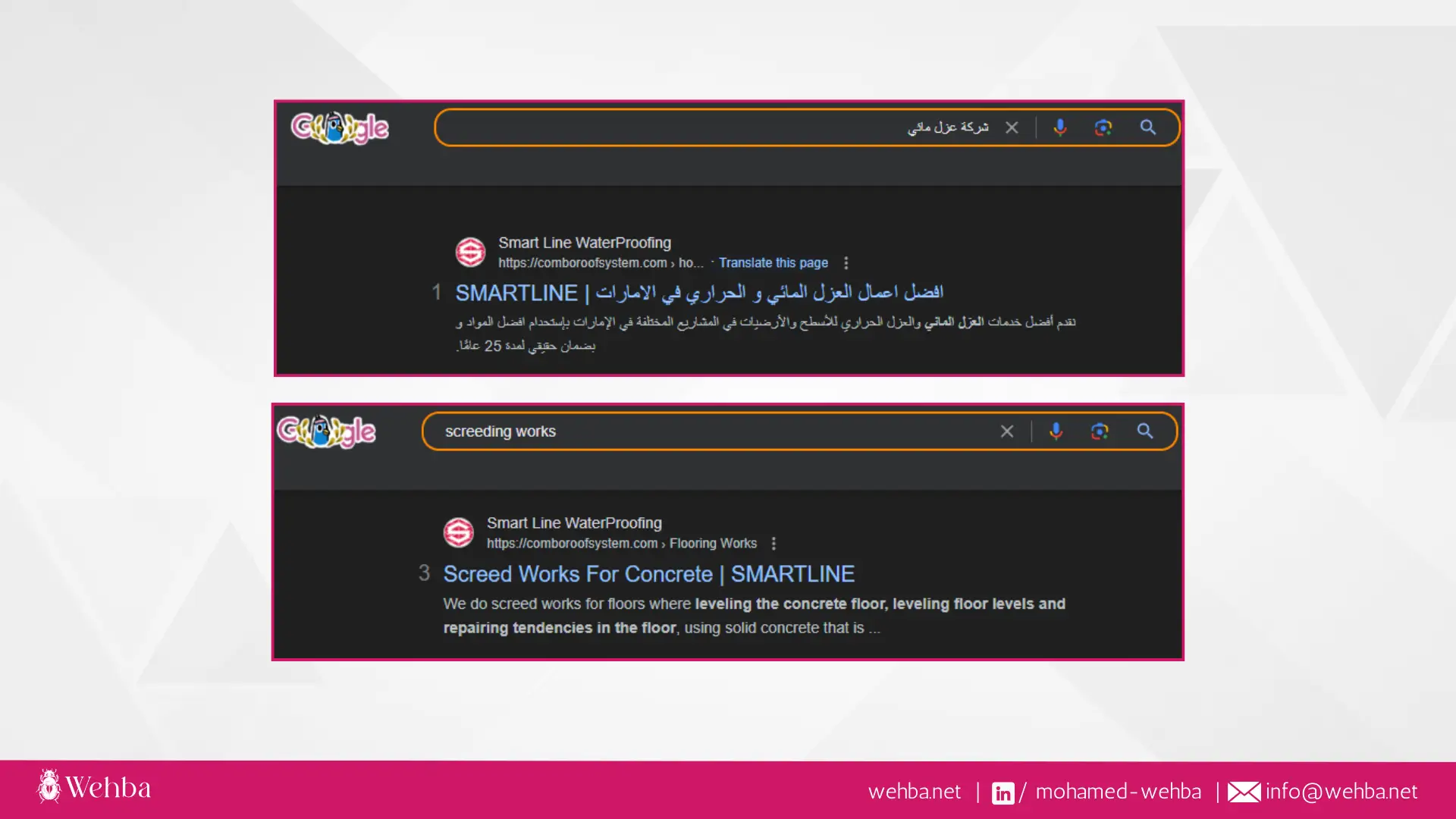Click microphone icon beside 'screeding works' query
This screenshot has width=1456, height=819.
click(x=1056, y=431)
